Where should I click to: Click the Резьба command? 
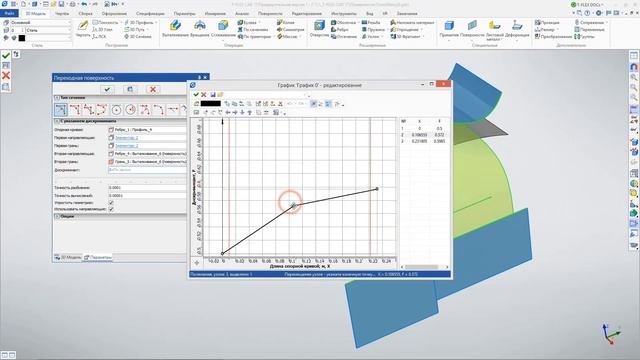click(x=371, y=22)
